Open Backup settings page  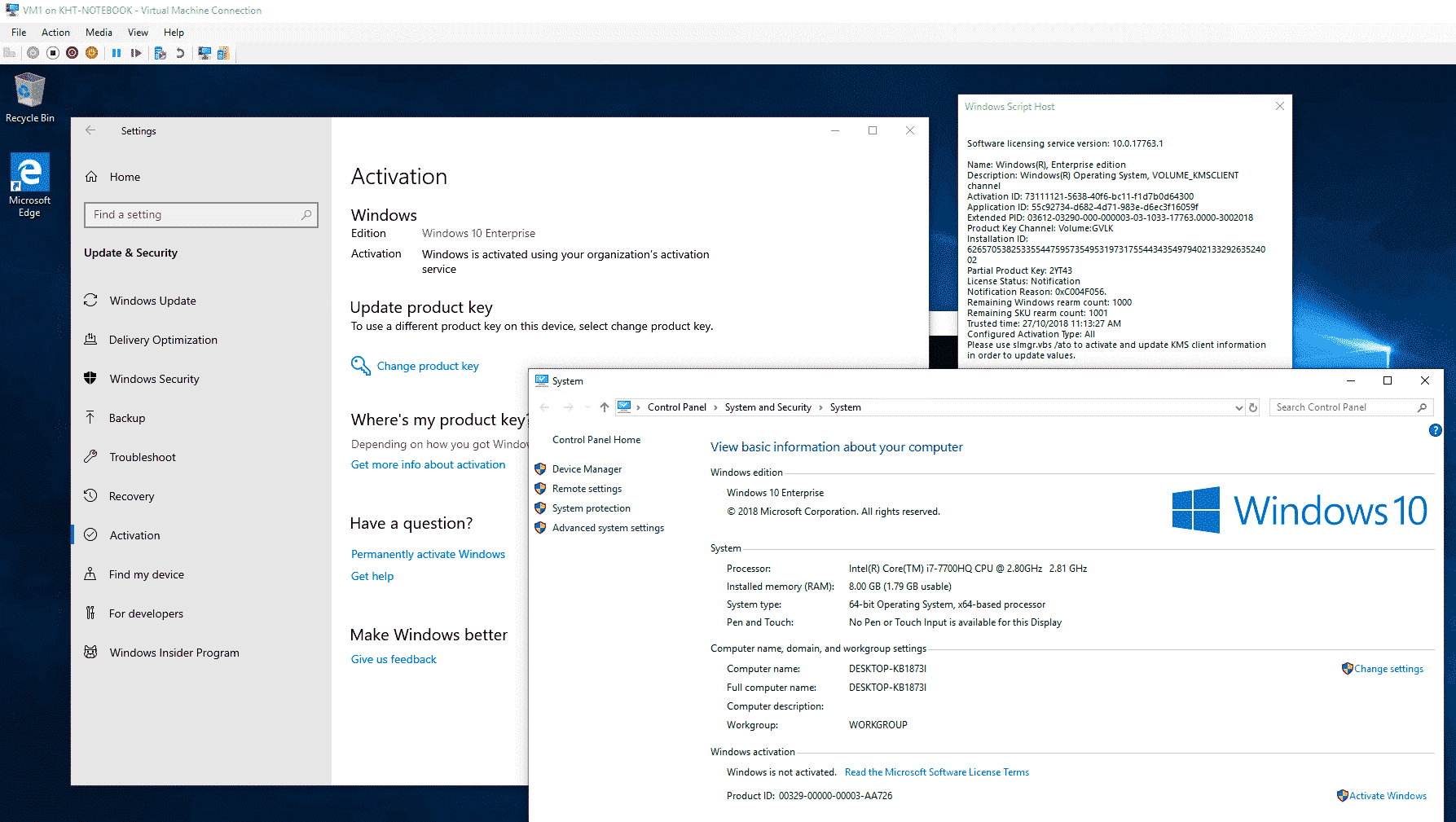[201, 418]
